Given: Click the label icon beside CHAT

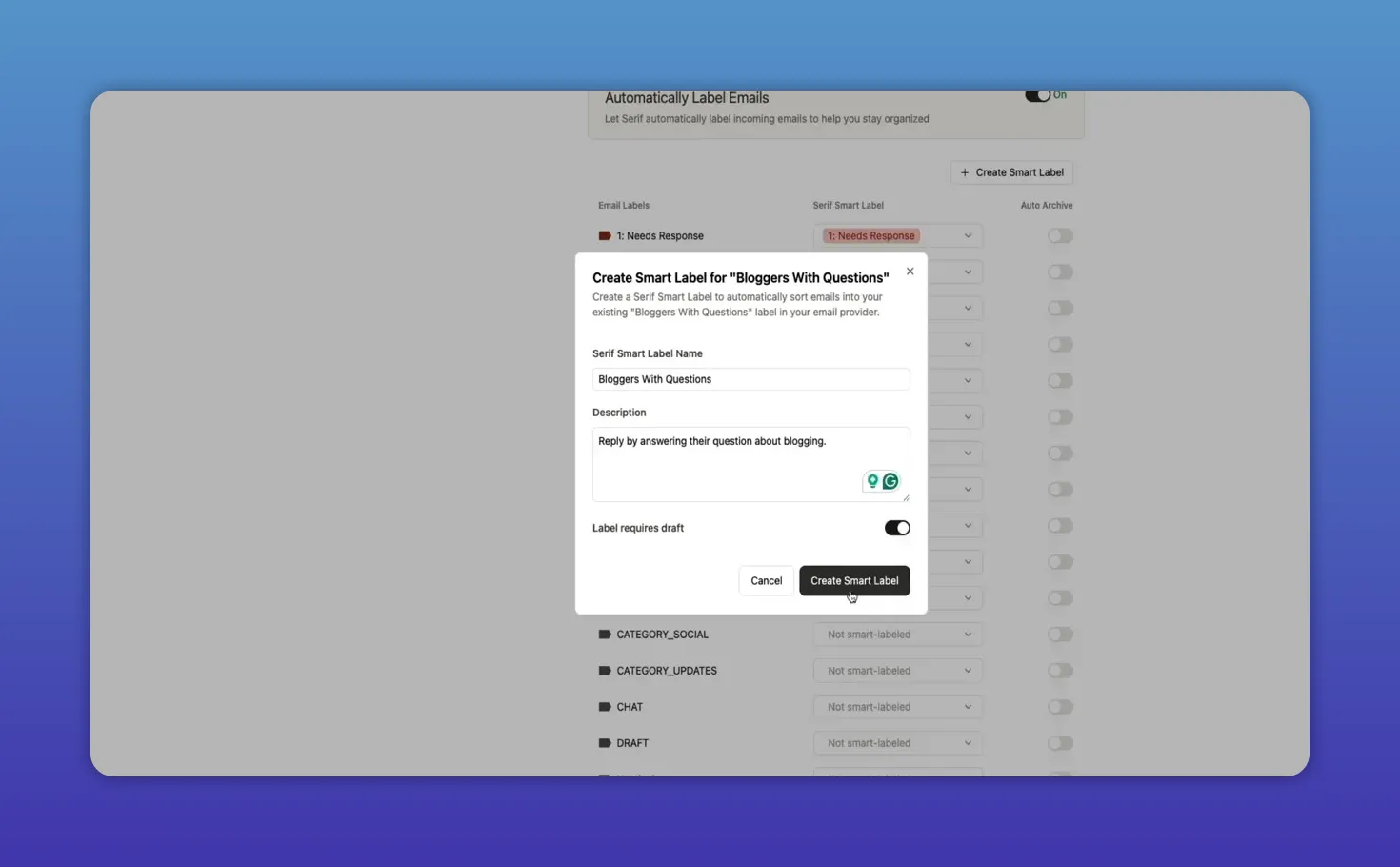Looking at the screenshot, I should tap(604, 707).
